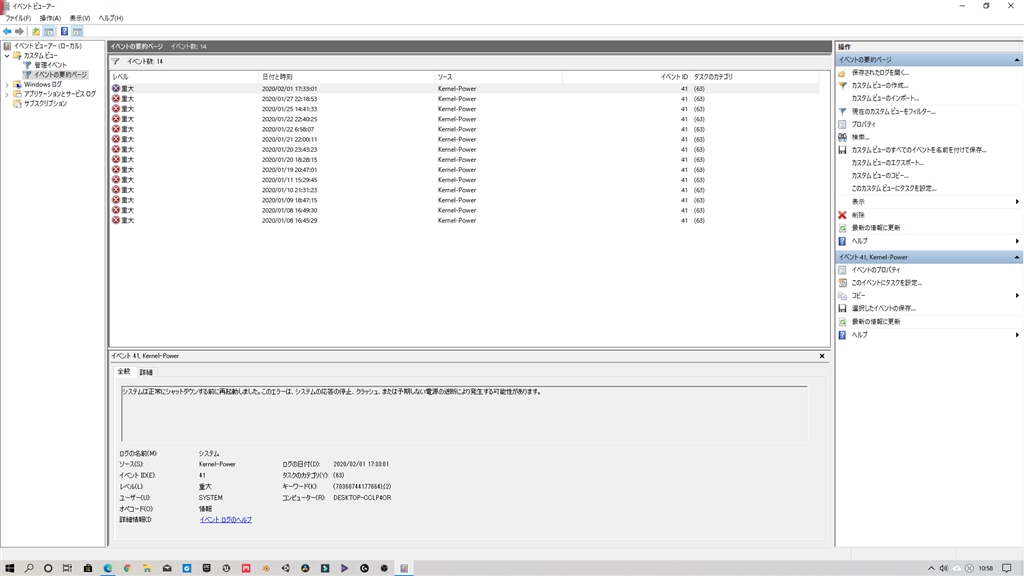Screen dimensions: 1024x576
Task: Open the ファイル(F) menu
Action: (x=18, y=18)
